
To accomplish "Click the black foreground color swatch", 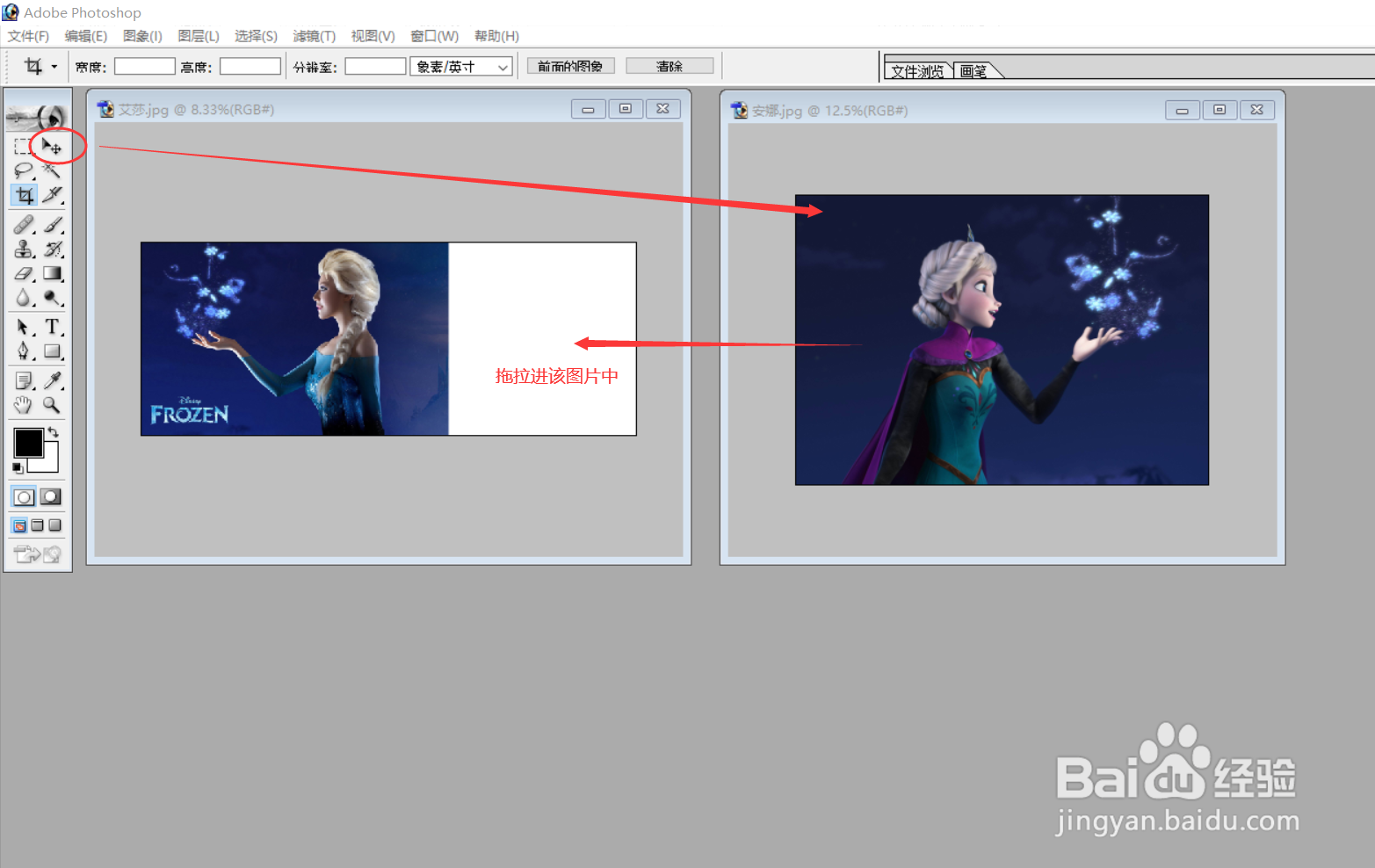I will [28, 443].
